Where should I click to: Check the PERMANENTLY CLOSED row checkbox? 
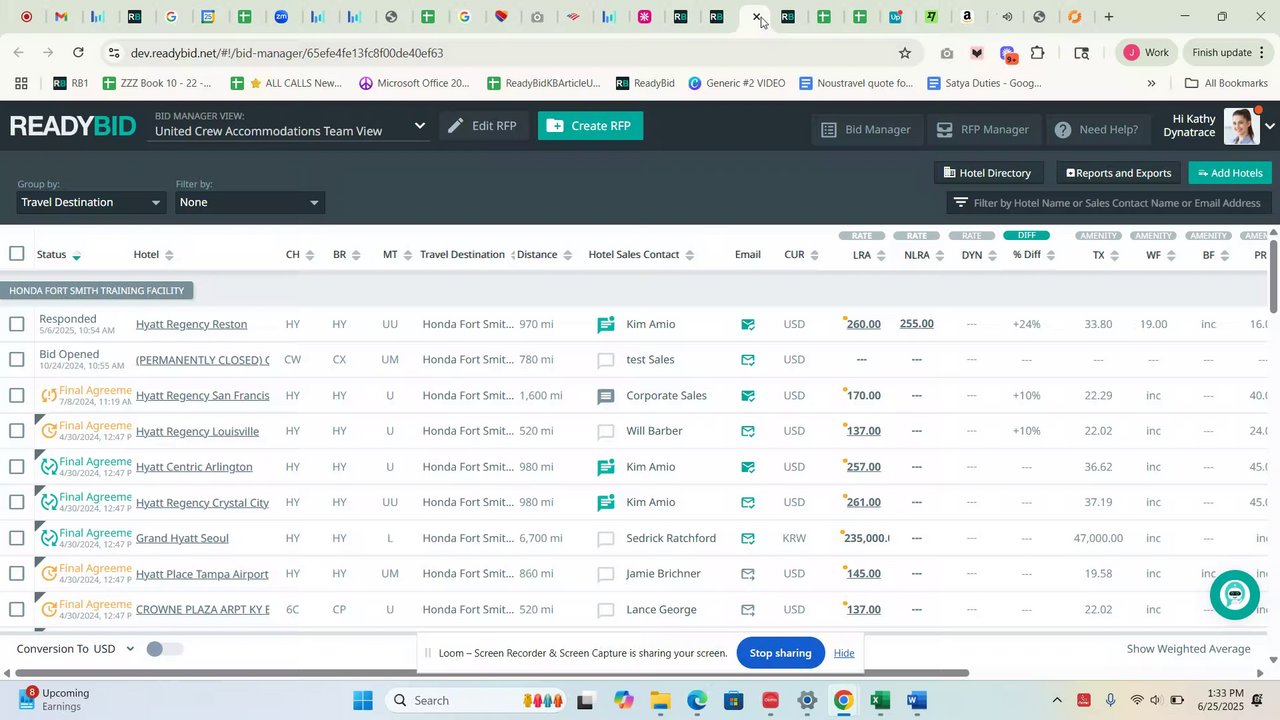coord(16,360)
